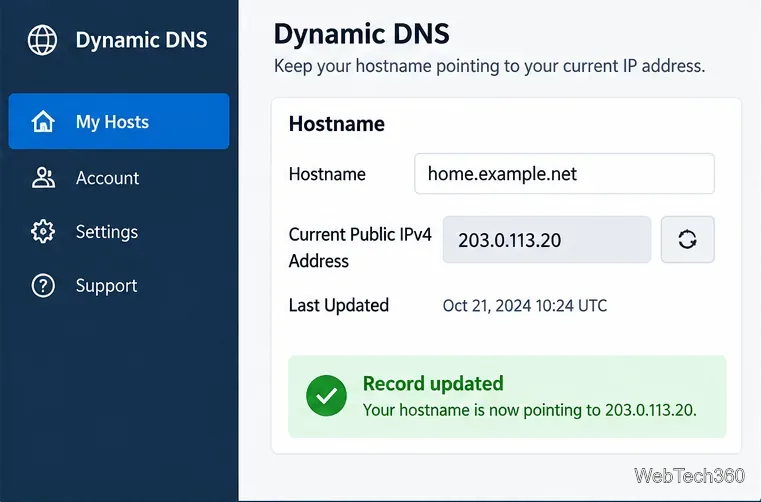
Task: Click the Dynamic DNS sidebar title
Action: tap(141, 40)
